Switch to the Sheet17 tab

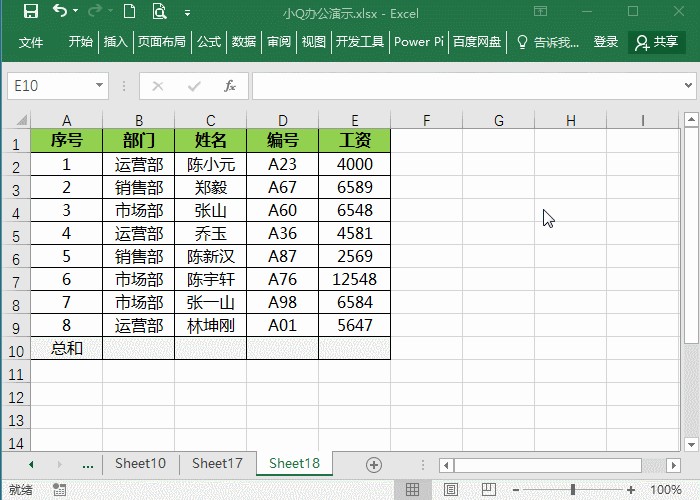tap(217, 464)
